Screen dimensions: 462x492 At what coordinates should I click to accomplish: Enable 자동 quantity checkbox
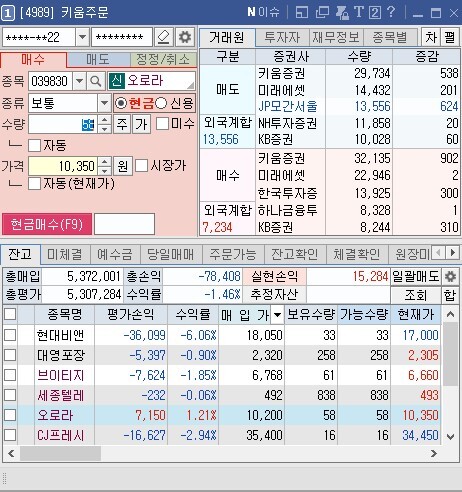coord(34,146)
